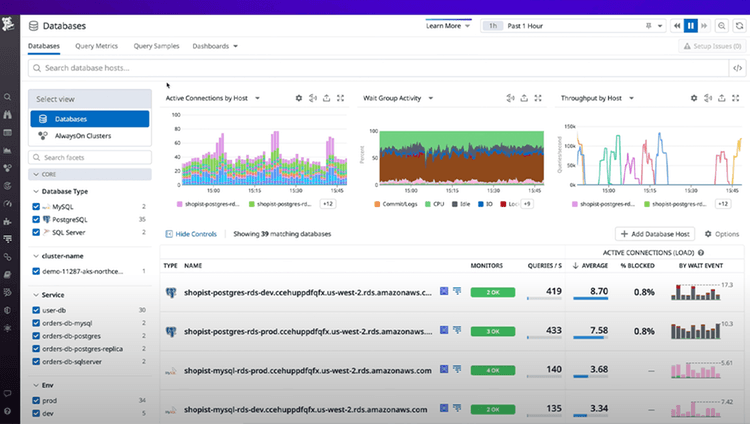Toggle the orders-db-postgres-replica checkbox
750x424 pixels.
point(36,349)
